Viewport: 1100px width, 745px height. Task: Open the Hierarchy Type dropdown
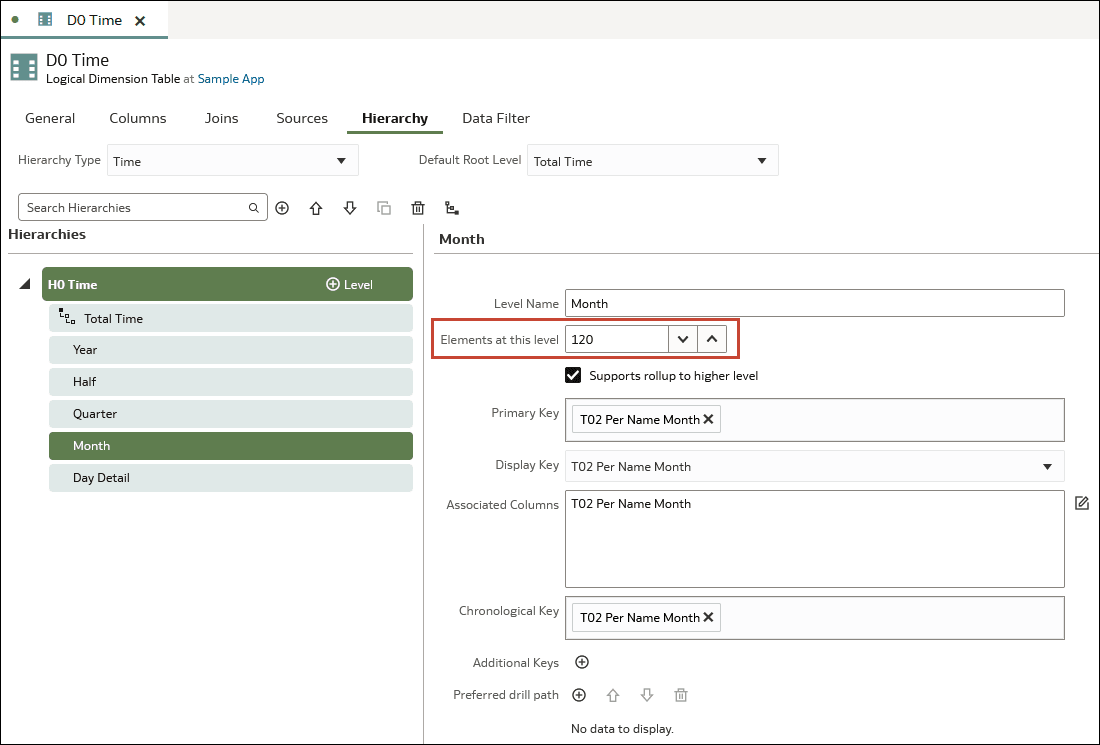point(232,161)
